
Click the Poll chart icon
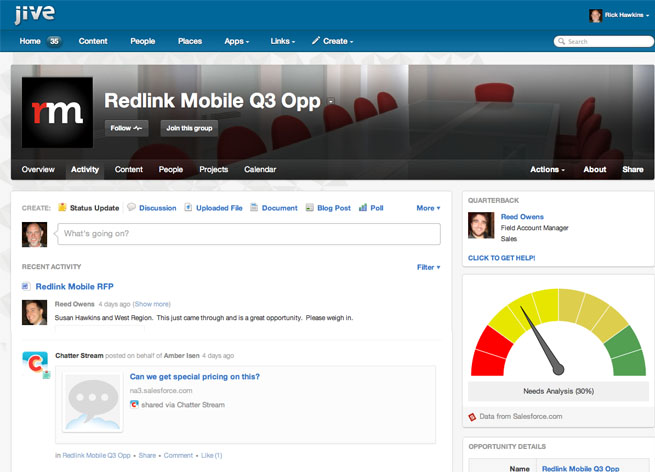pos(363,207)
